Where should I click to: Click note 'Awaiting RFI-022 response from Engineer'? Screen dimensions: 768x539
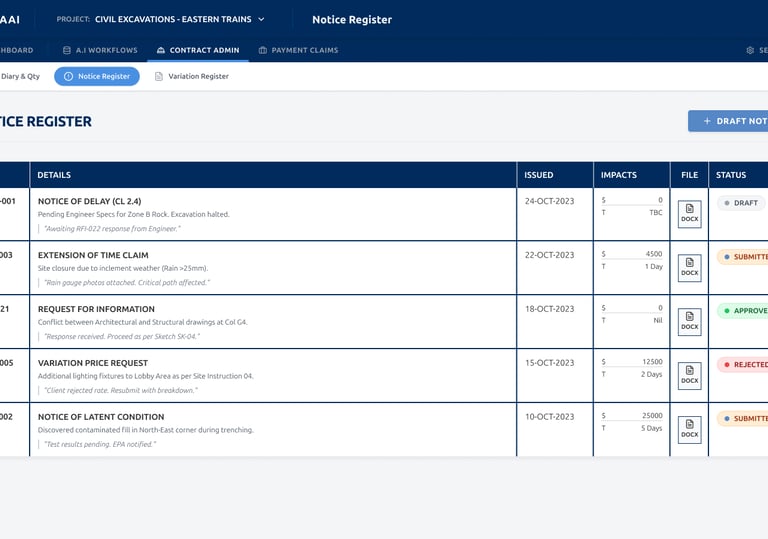[x=112, y=229]
